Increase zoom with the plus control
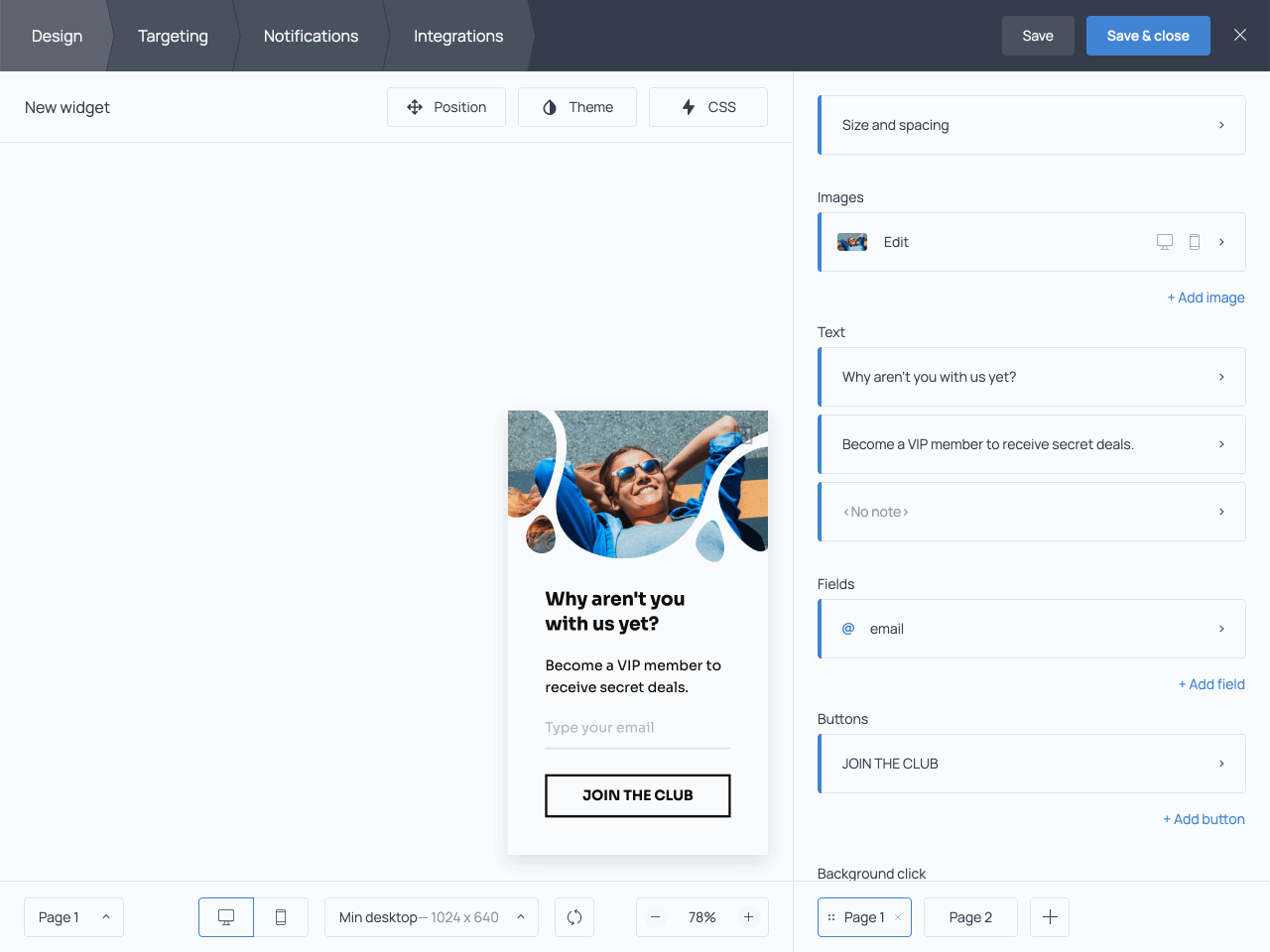 [749, 917]
